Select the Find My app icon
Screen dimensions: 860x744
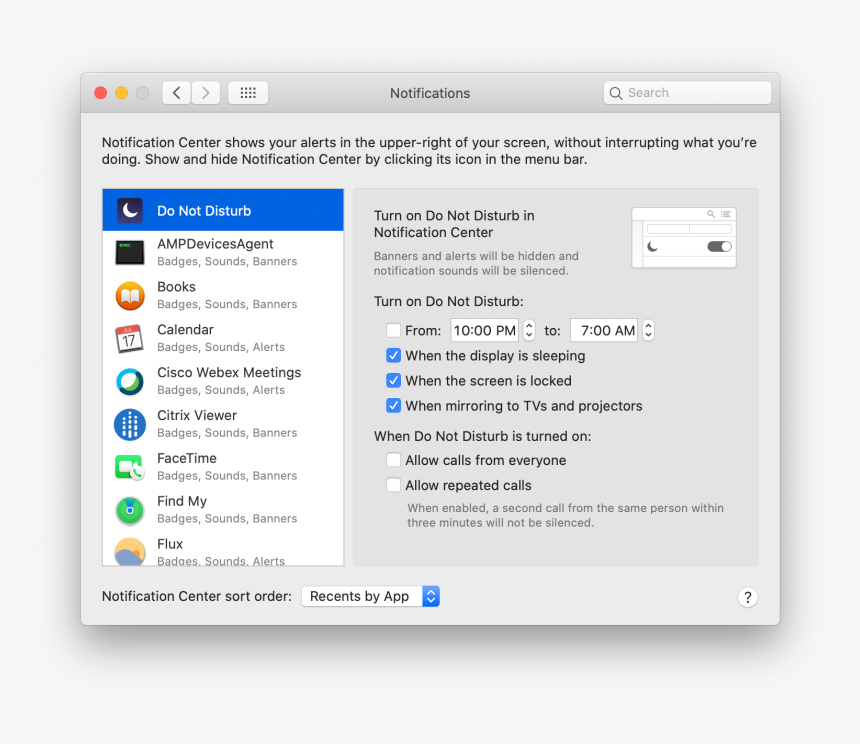[x=129, y=509]
